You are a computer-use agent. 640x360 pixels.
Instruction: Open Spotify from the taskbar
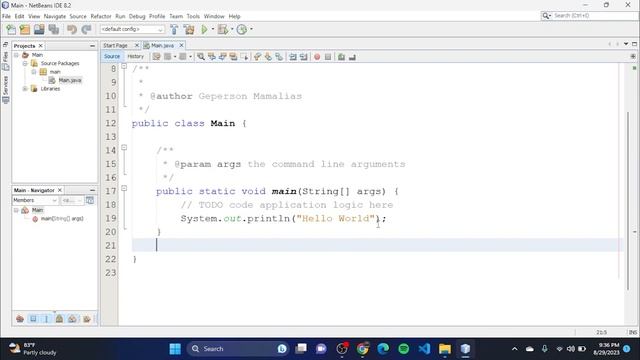click(x=403, y=349)
